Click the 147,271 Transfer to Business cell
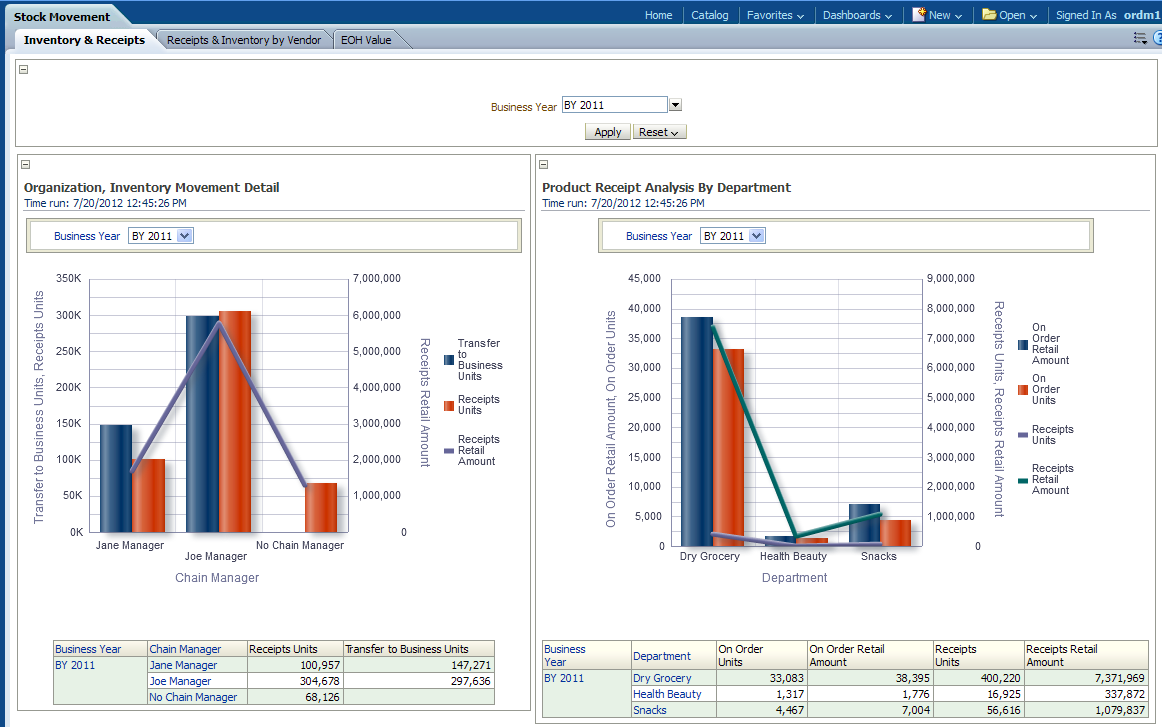The width and height of the screenshot is (1162, 727). 419,665
